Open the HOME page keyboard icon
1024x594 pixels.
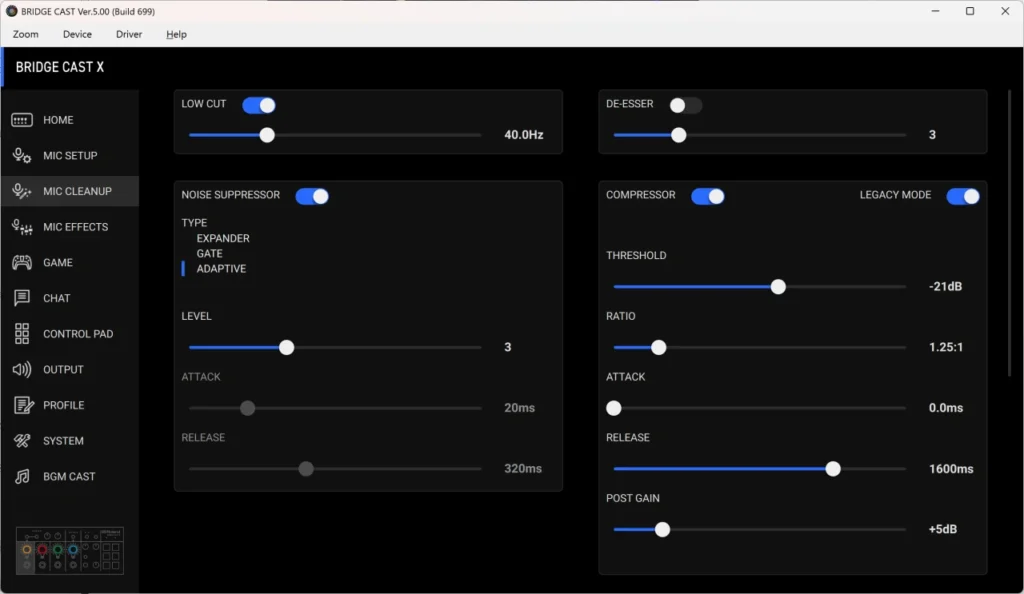(22, 120)
